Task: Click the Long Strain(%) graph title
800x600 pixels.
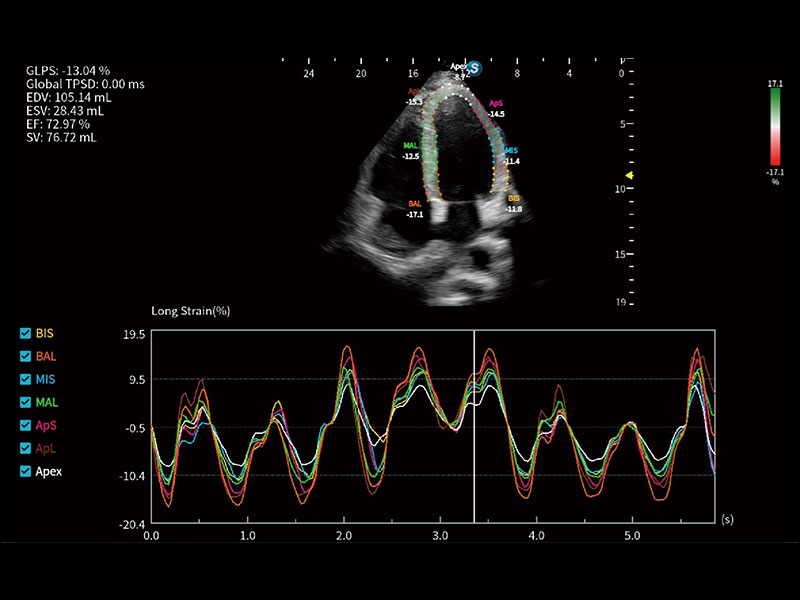Action: click(x=191, y=311)
